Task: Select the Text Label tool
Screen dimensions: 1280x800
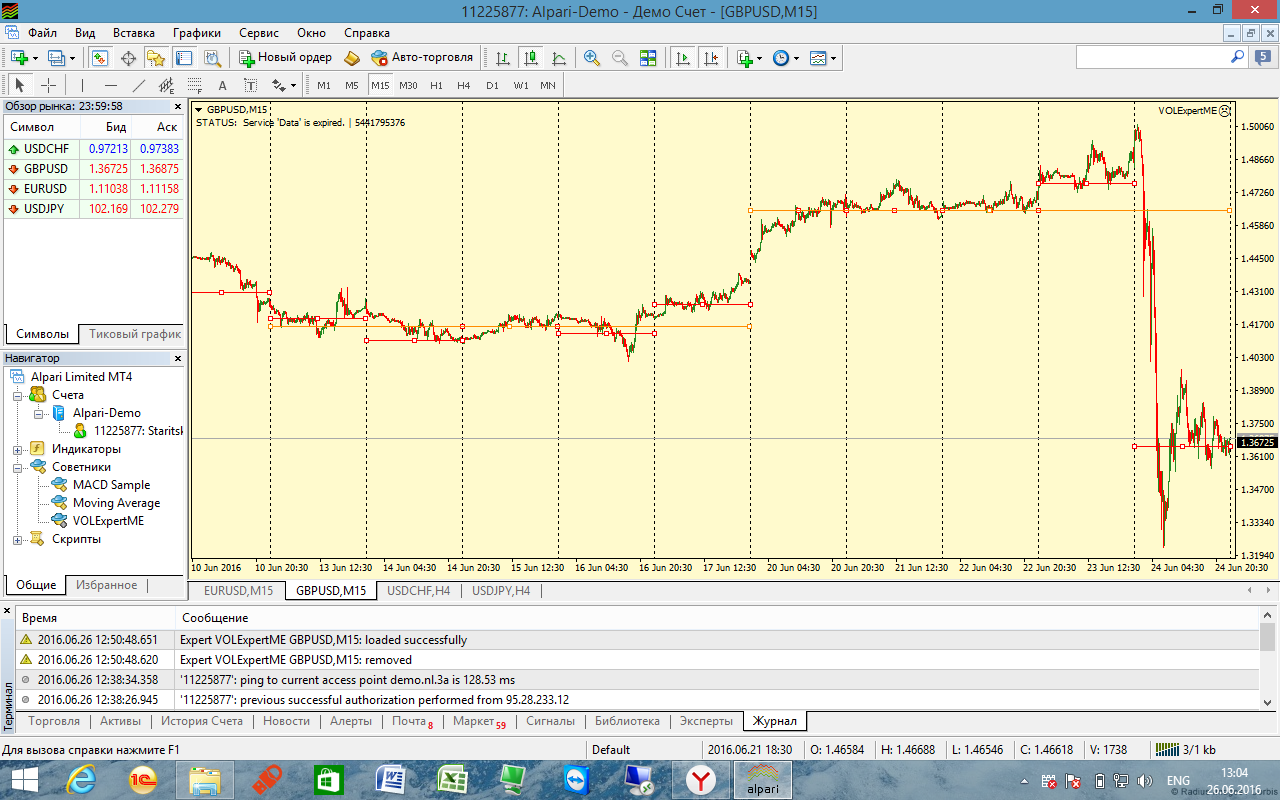Action: pos(250,85)
